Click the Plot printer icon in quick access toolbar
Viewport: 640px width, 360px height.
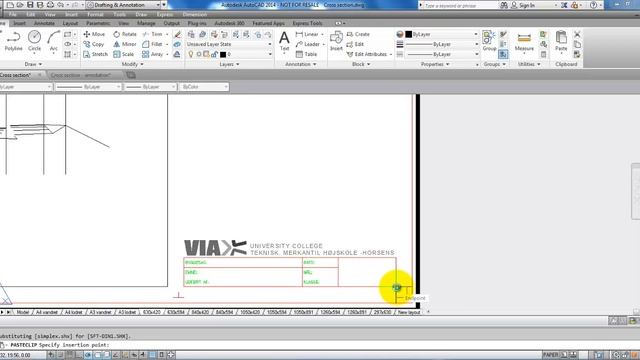tap(50, 5)
